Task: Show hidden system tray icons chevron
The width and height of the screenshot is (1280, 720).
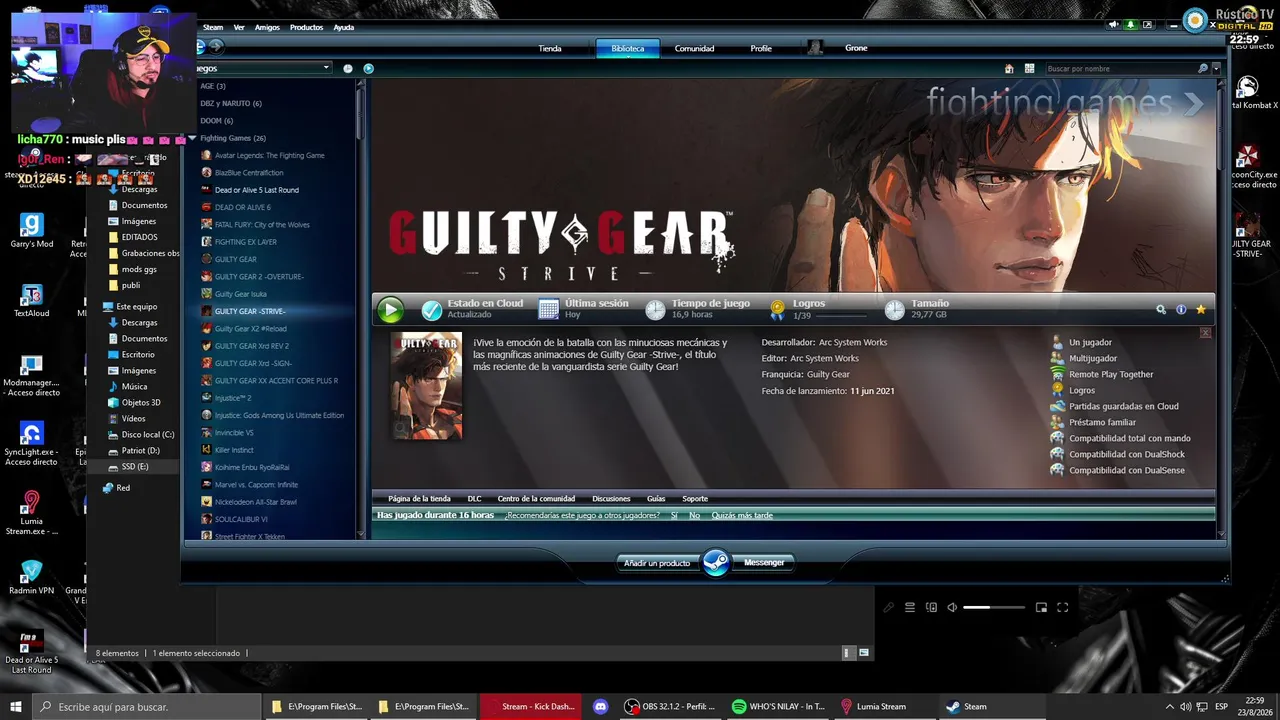Action: point(1169,707)
